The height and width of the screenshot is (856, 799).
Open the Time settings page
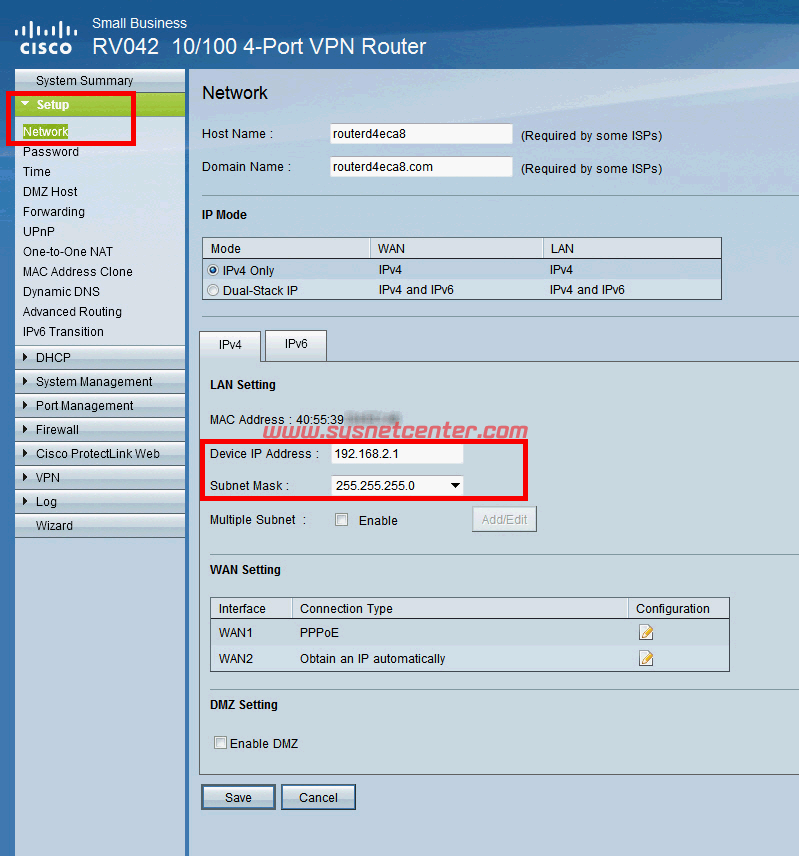pos(37,171)
